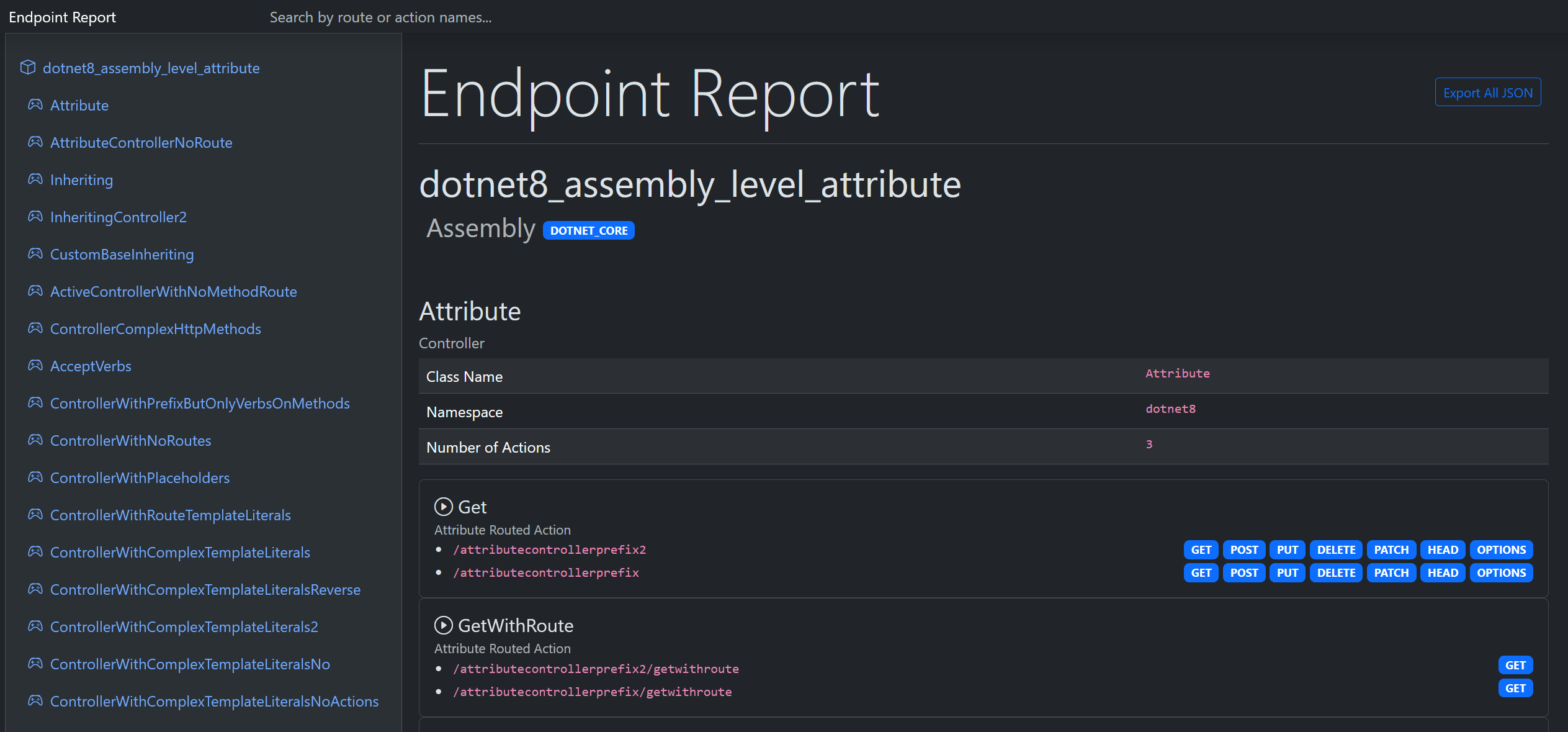This screenshot has width=1568, height=732.
Task: Focus the route search input field
Action: pyautogui.click(x=380, y=17)
